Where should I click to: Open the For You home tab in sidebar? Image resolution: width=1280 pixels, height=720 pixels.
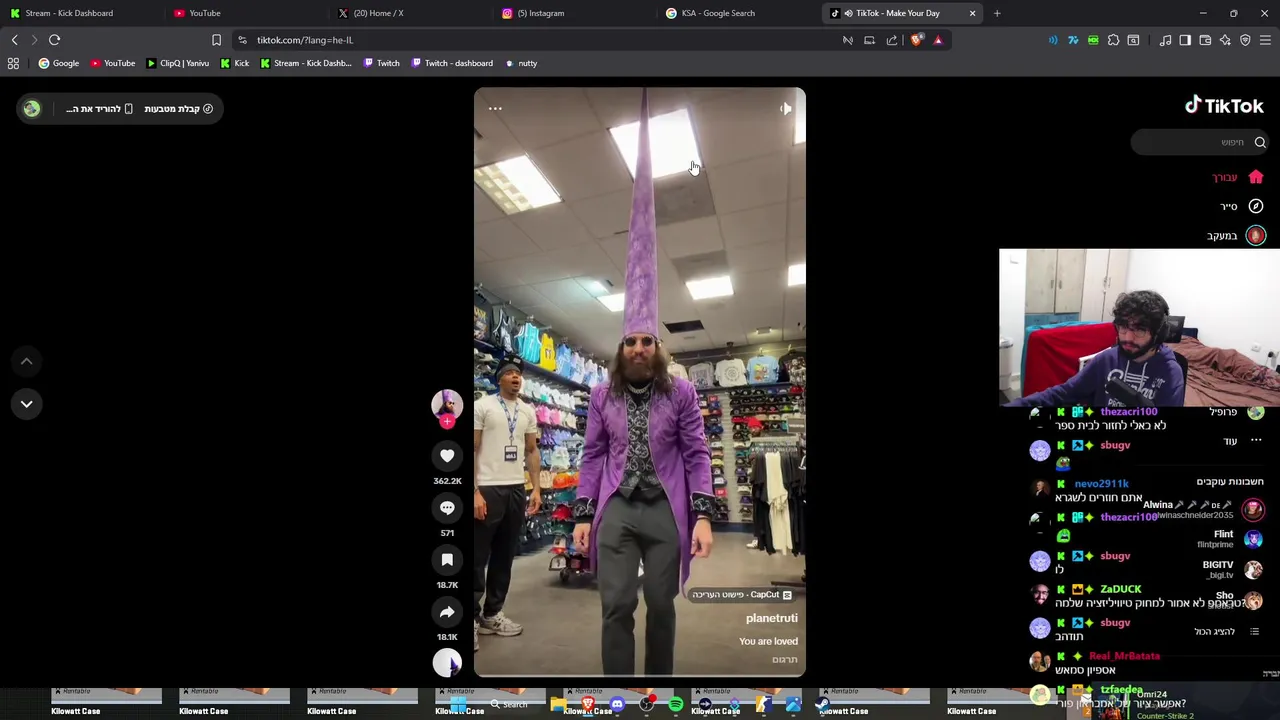pyautogui.click(x=1238, y=177)
